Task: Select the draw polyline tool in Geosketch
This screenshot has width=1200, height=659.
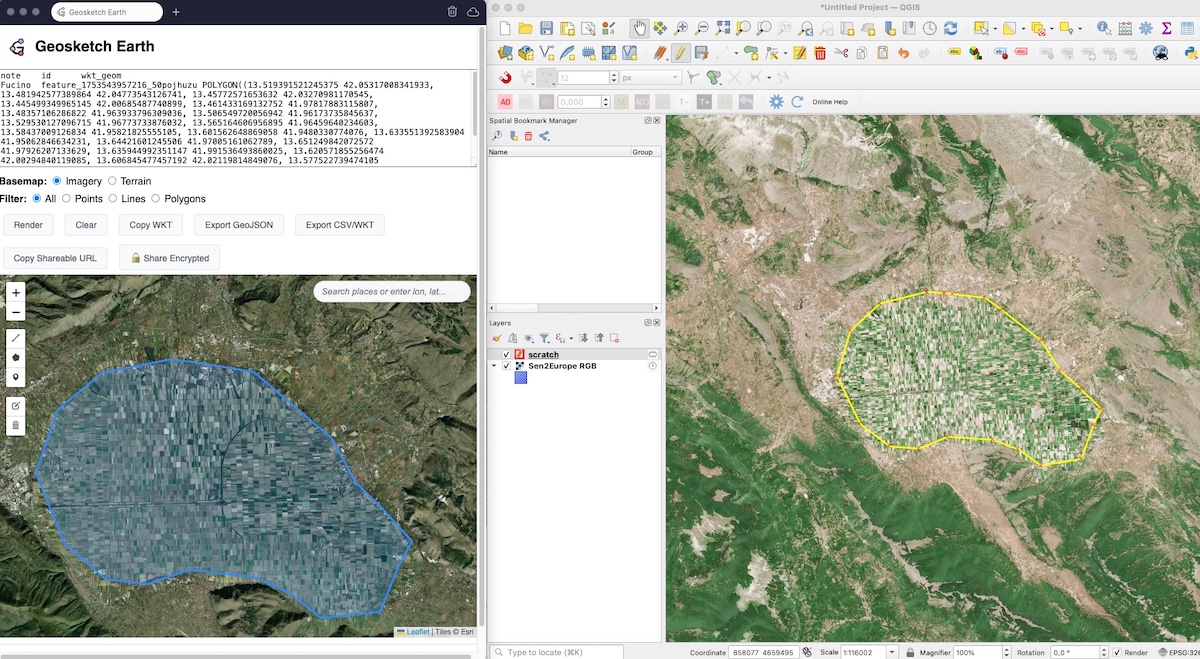Action: tap(16, 339)
